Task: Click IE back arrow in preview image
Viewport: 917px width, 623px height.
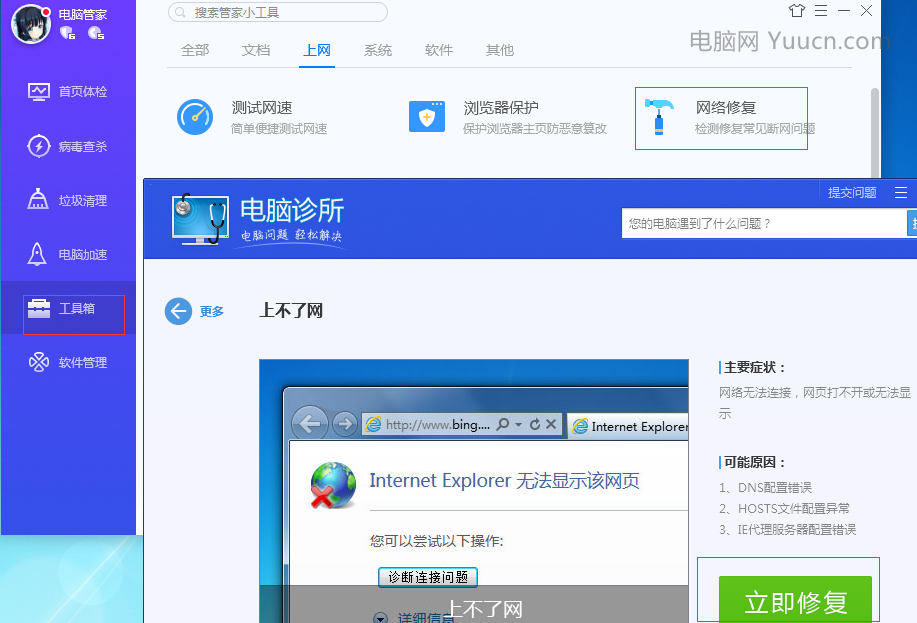Action: pos(310,424)
